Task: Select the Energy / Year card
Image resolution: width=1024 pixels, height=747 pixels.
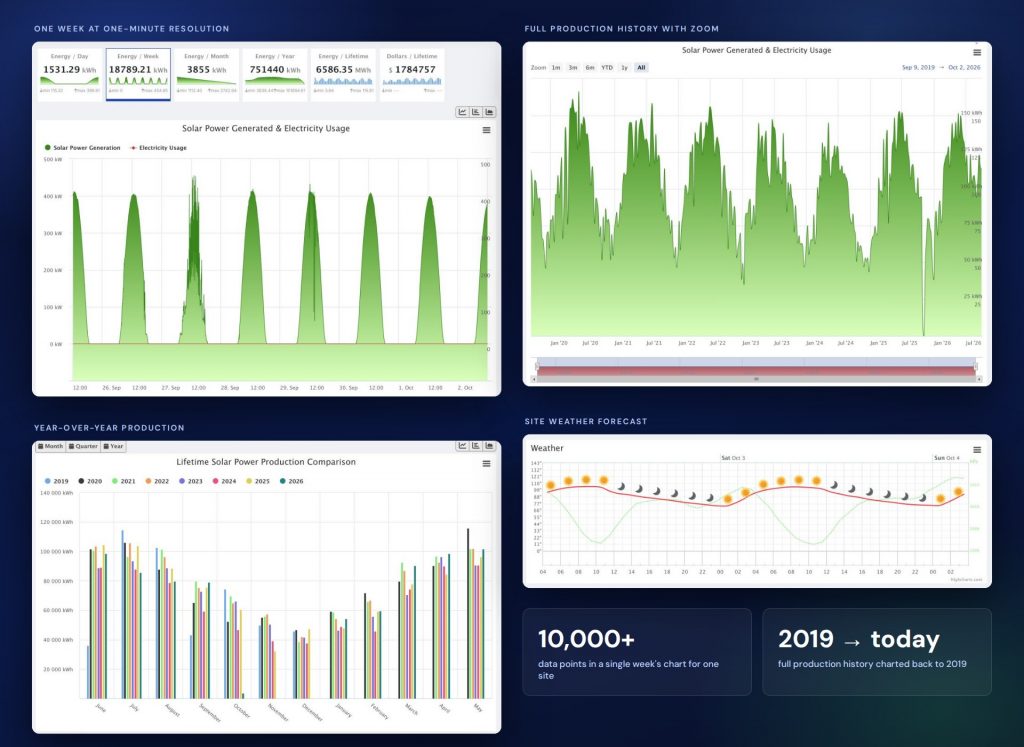Action: click(274, 74)
